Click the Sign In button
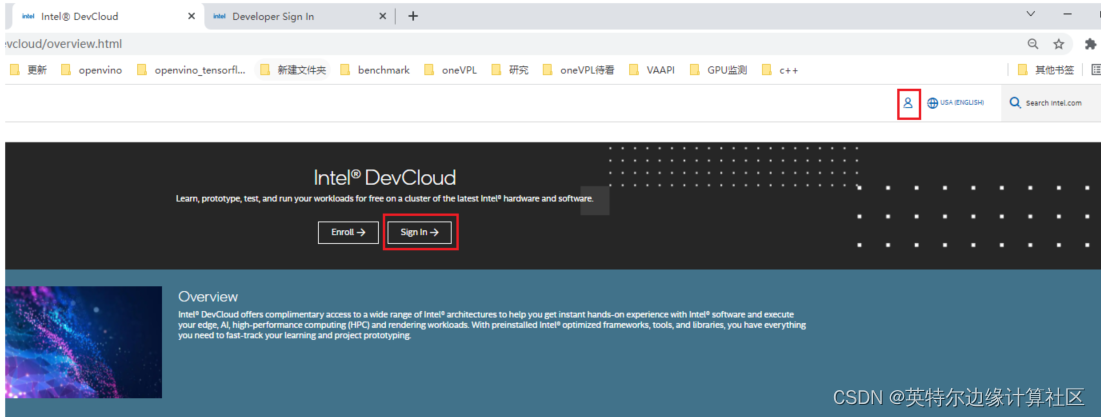The width and height of the screenshot is (1101, 417). coord(419,232)
